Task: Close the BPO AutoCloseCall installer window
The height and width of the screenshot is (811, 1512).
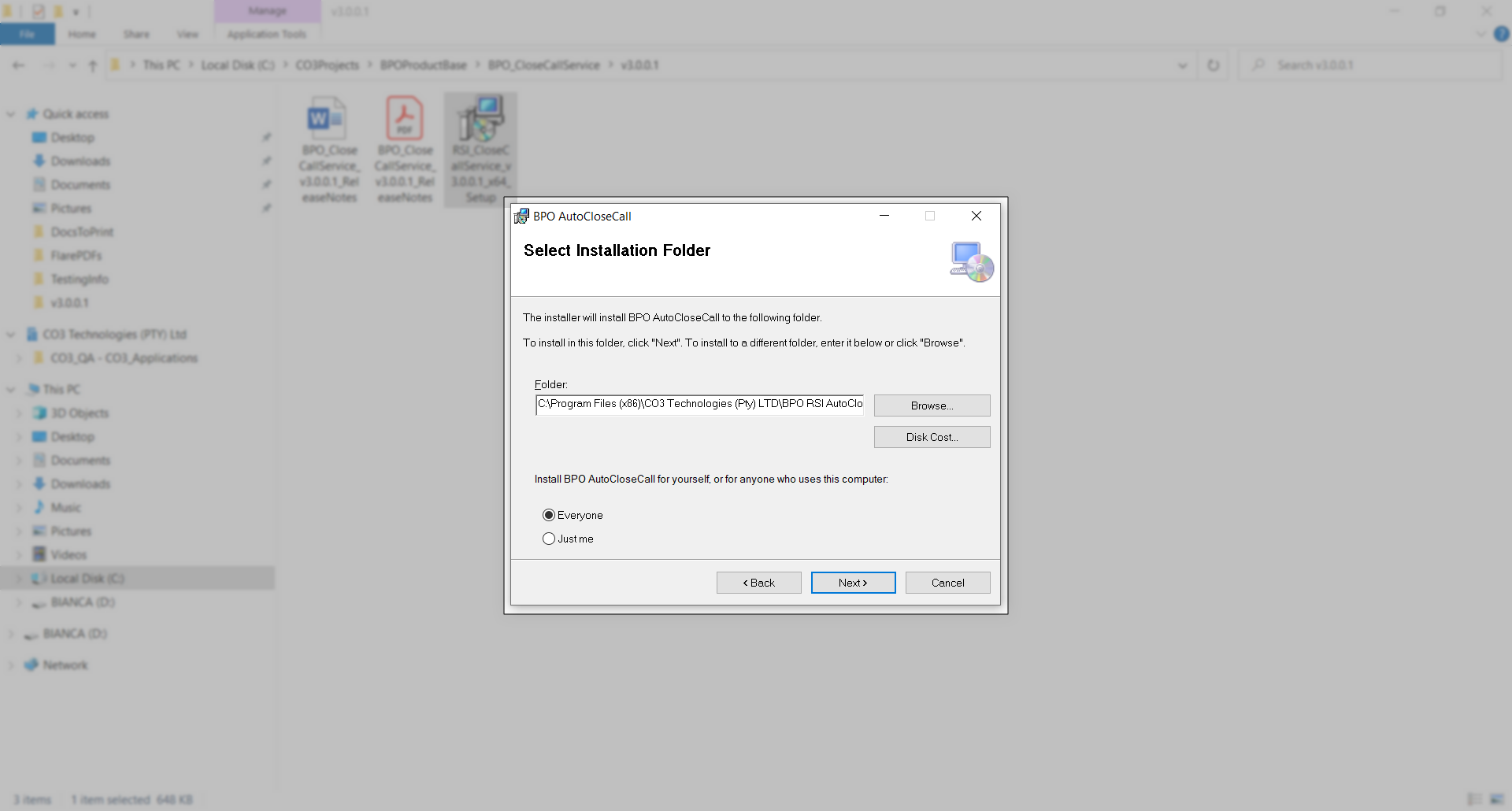Action: [976, 216]
